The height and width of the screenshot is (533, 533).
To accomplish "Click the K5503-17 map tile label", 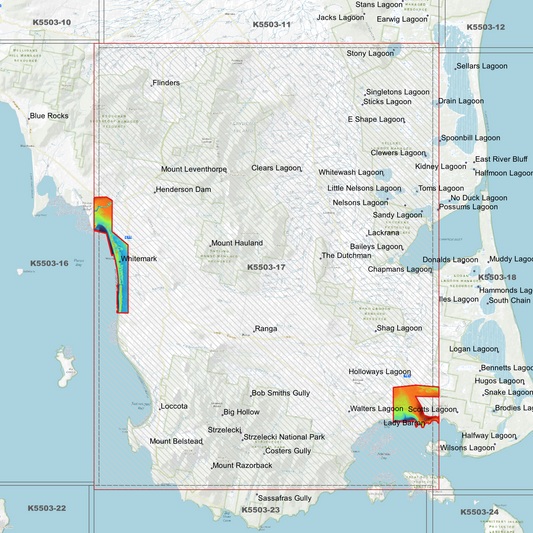I will pos(266,267).
